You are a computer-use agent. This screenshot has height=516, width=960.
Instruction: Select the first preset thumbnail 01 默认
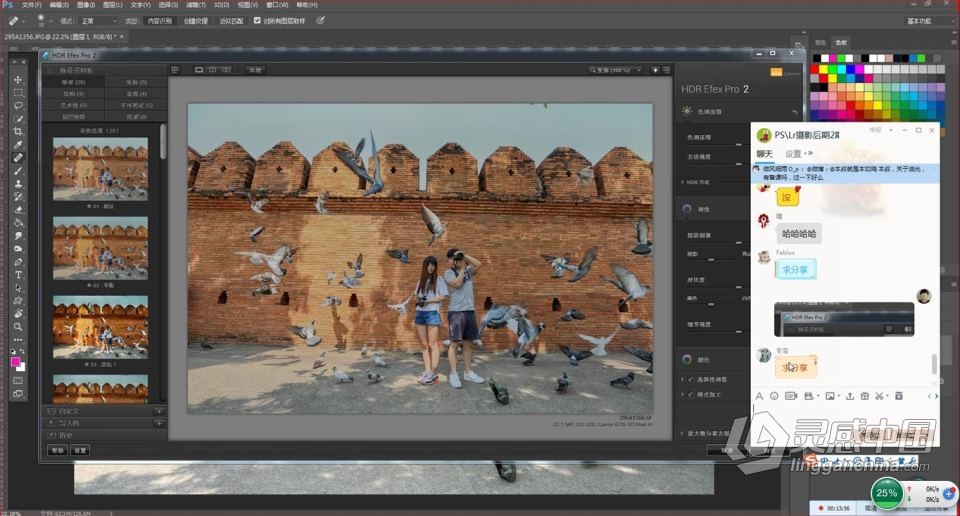point(100,167)
